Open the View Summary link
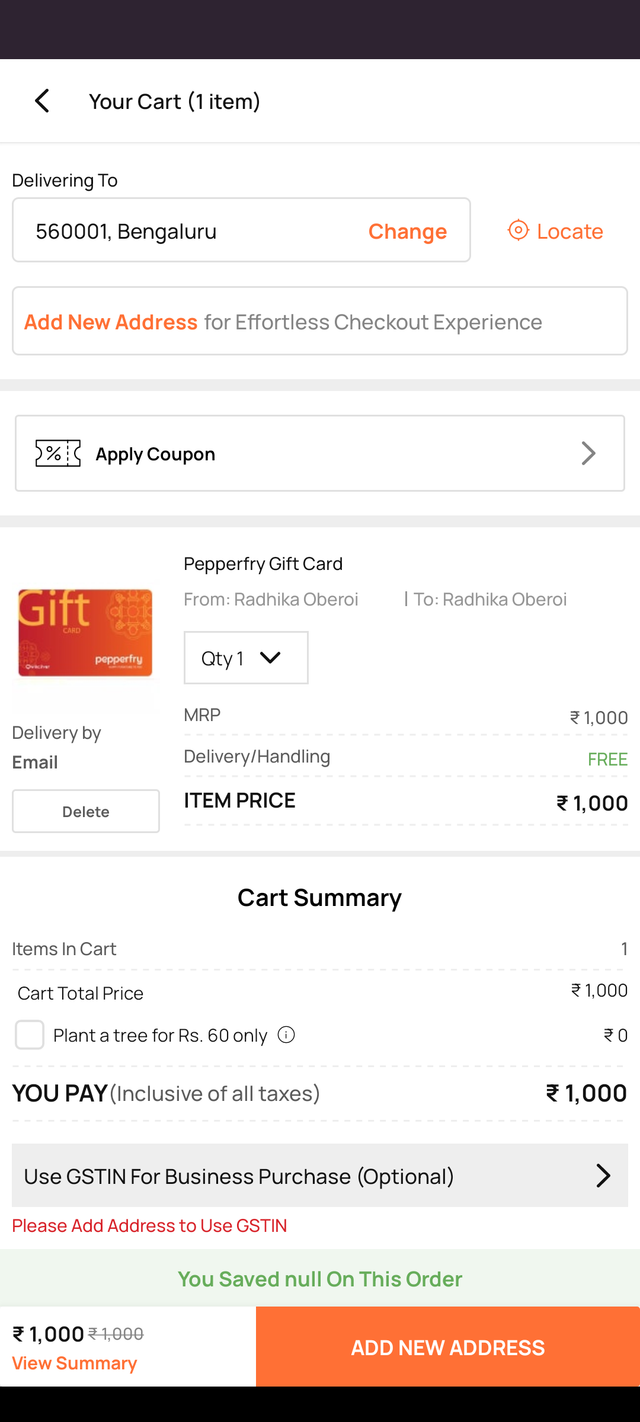Screen dimensions: 640x1422 [x=74, y=1363]
